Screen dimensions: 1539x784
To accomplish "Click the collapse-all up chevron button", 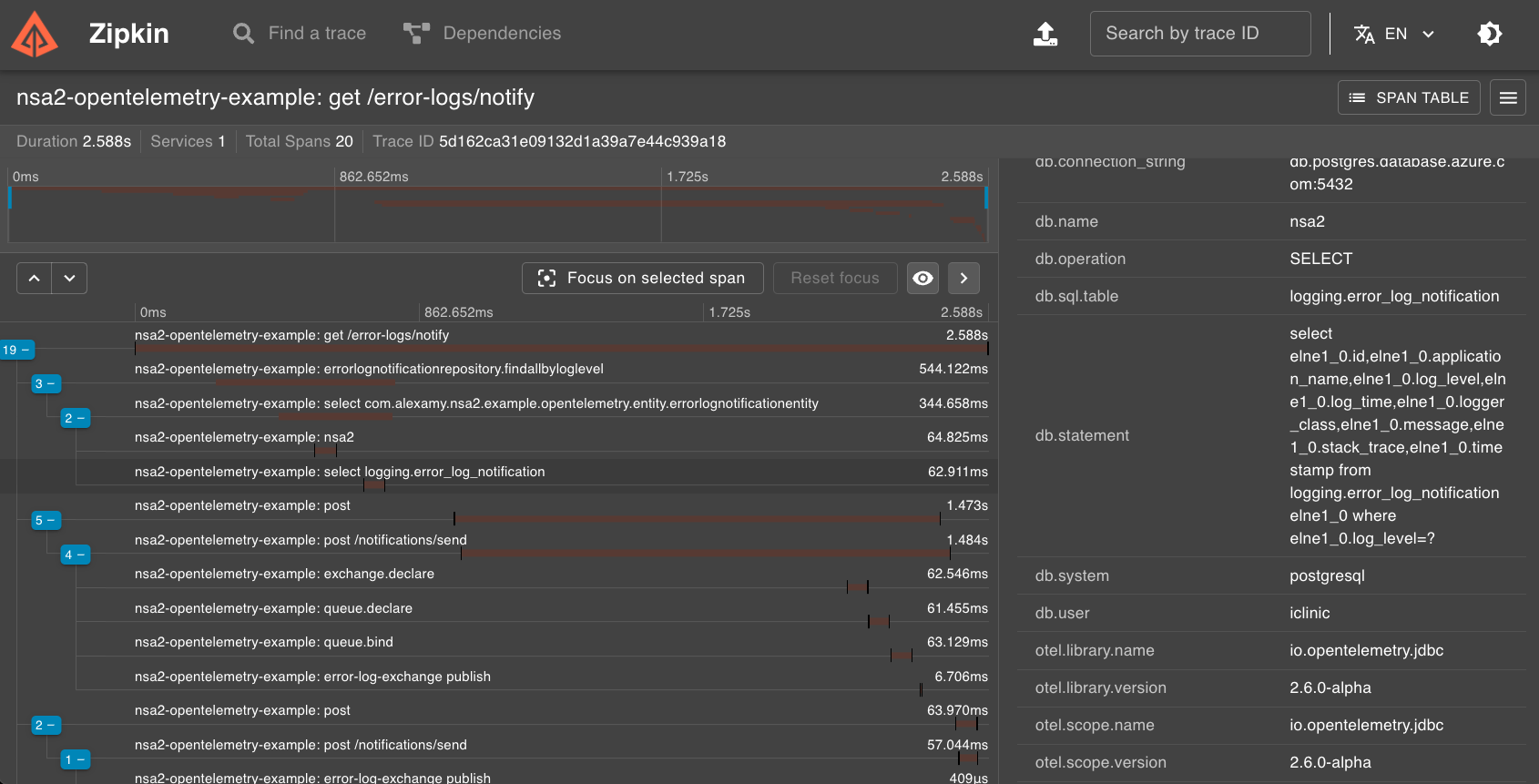I will pyautogui.click(x=34, y=278).
